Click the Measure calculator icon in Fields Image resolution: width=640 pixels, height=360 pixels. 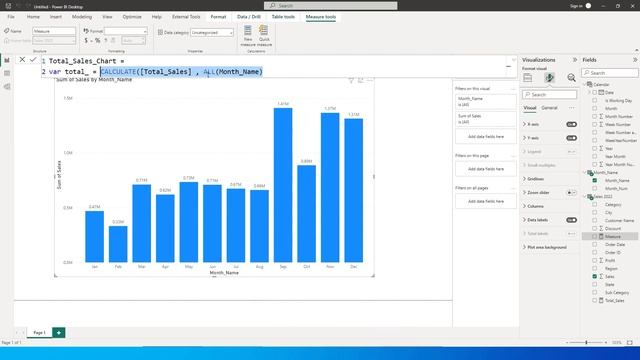tap(601, 236)
